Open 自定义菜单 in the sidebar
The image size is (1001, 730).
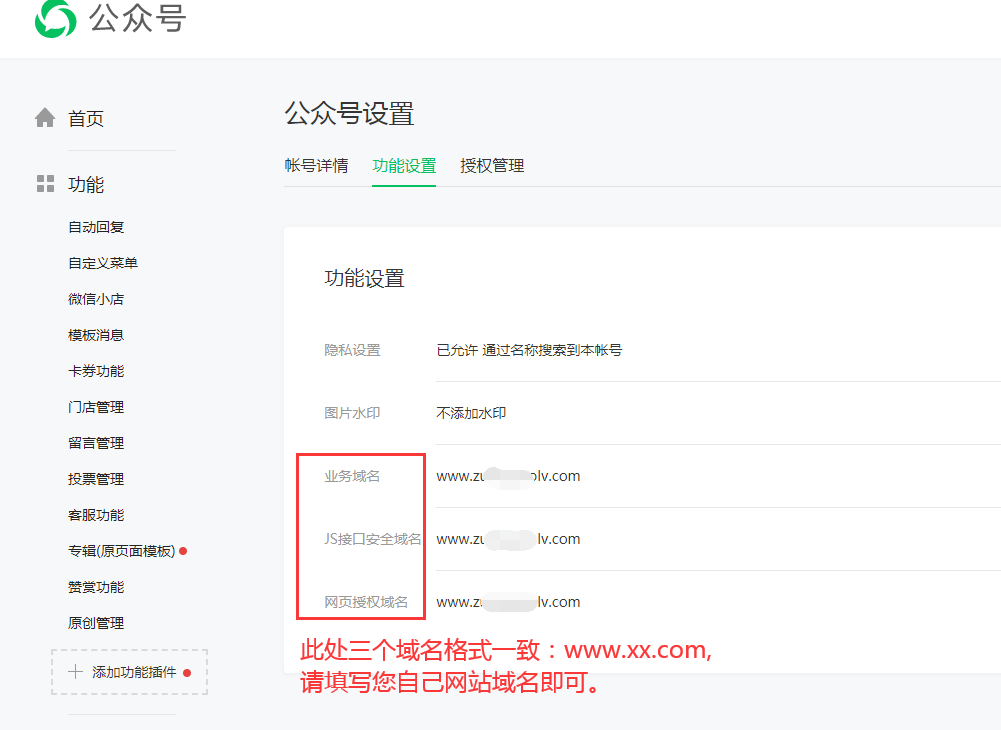click(103, 263)
